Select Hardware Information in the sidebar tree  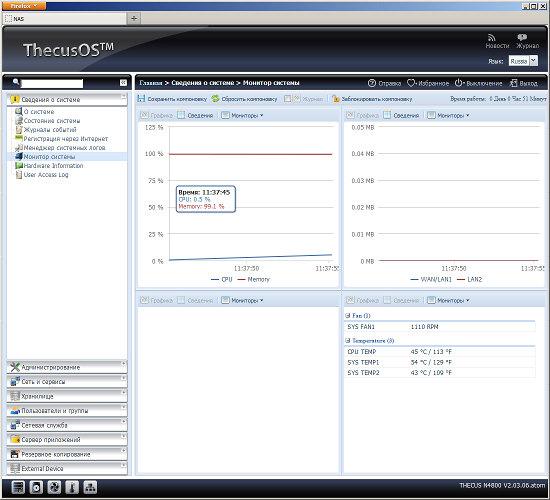53,166
